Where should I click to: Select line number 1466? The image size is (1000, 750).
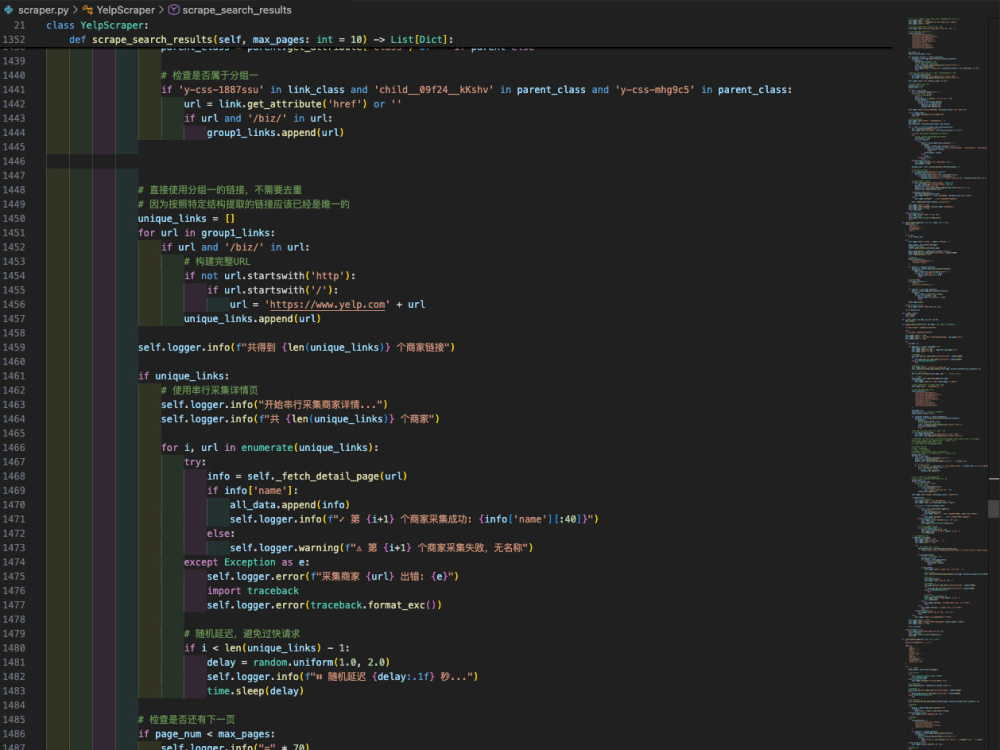tap(14, 447)
